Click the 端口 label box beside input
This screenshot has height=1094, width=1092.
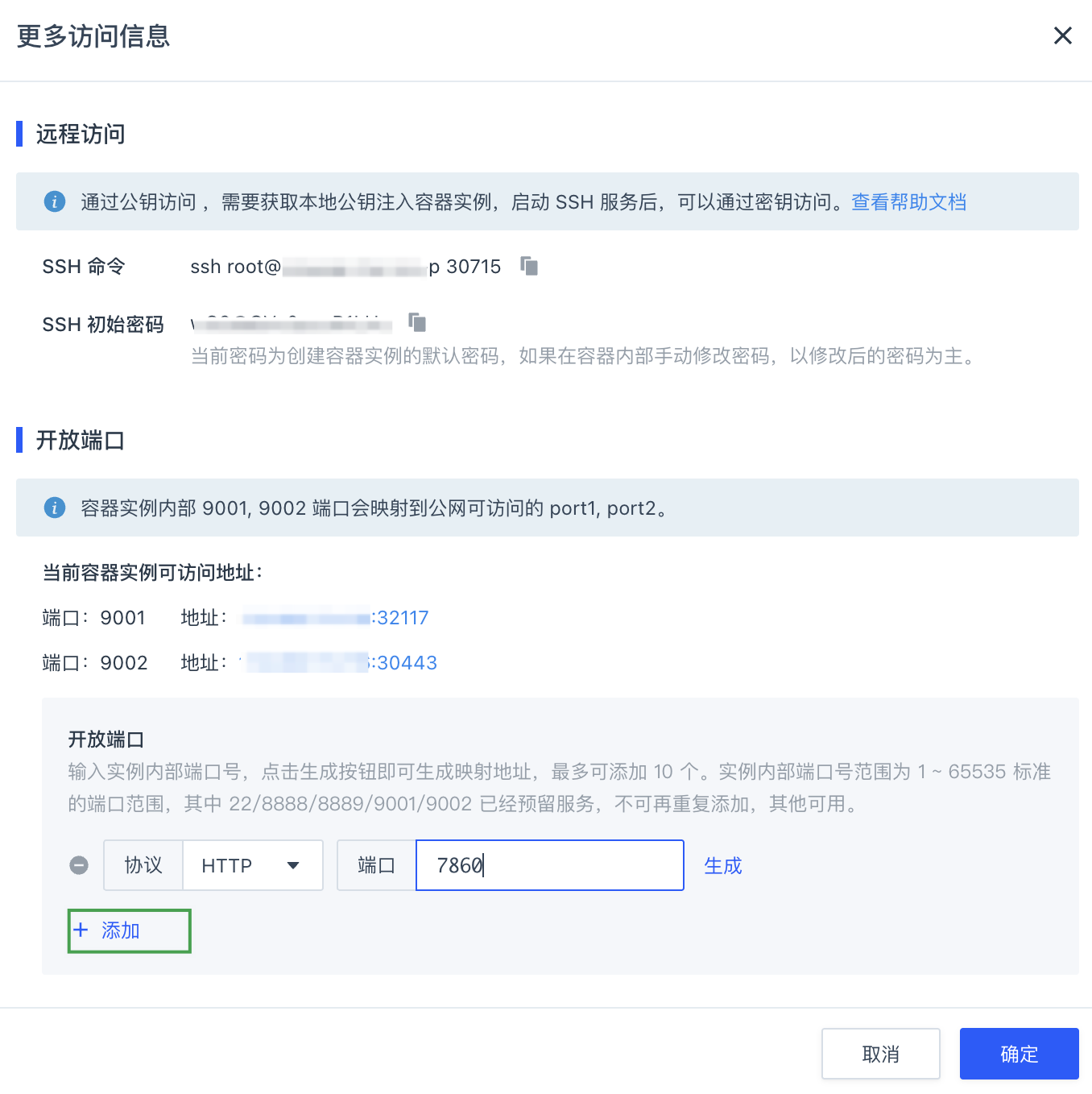pos(377,865)
